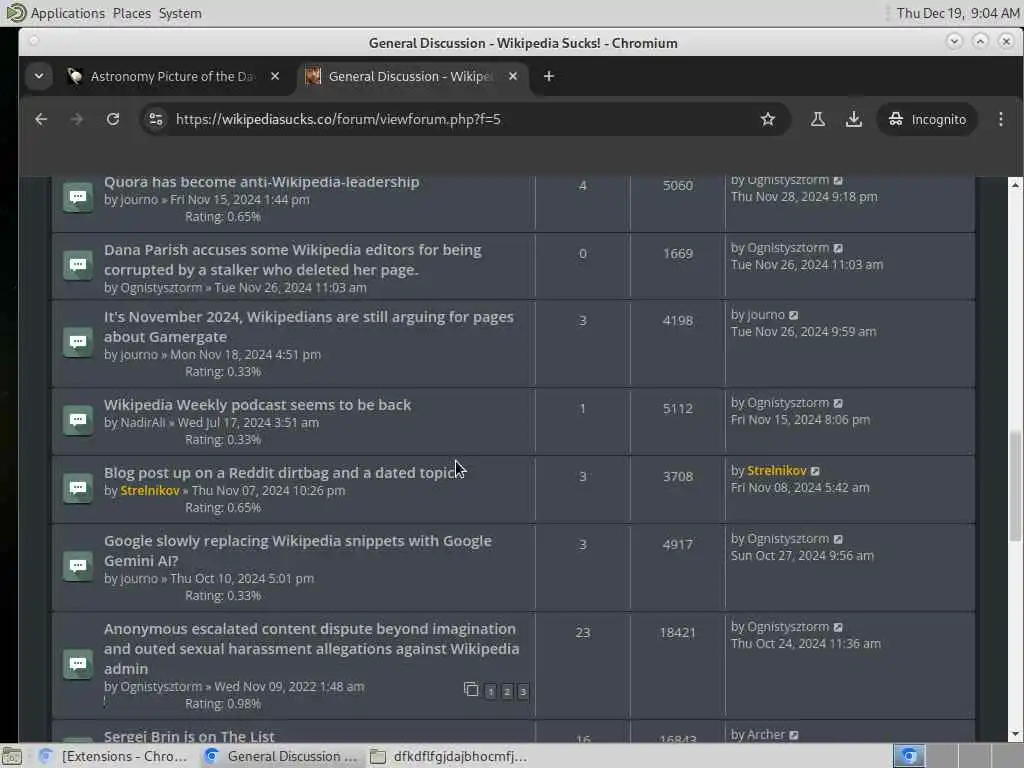Open NadirAli author profile

pyautogui.click(x=142, y=423)
